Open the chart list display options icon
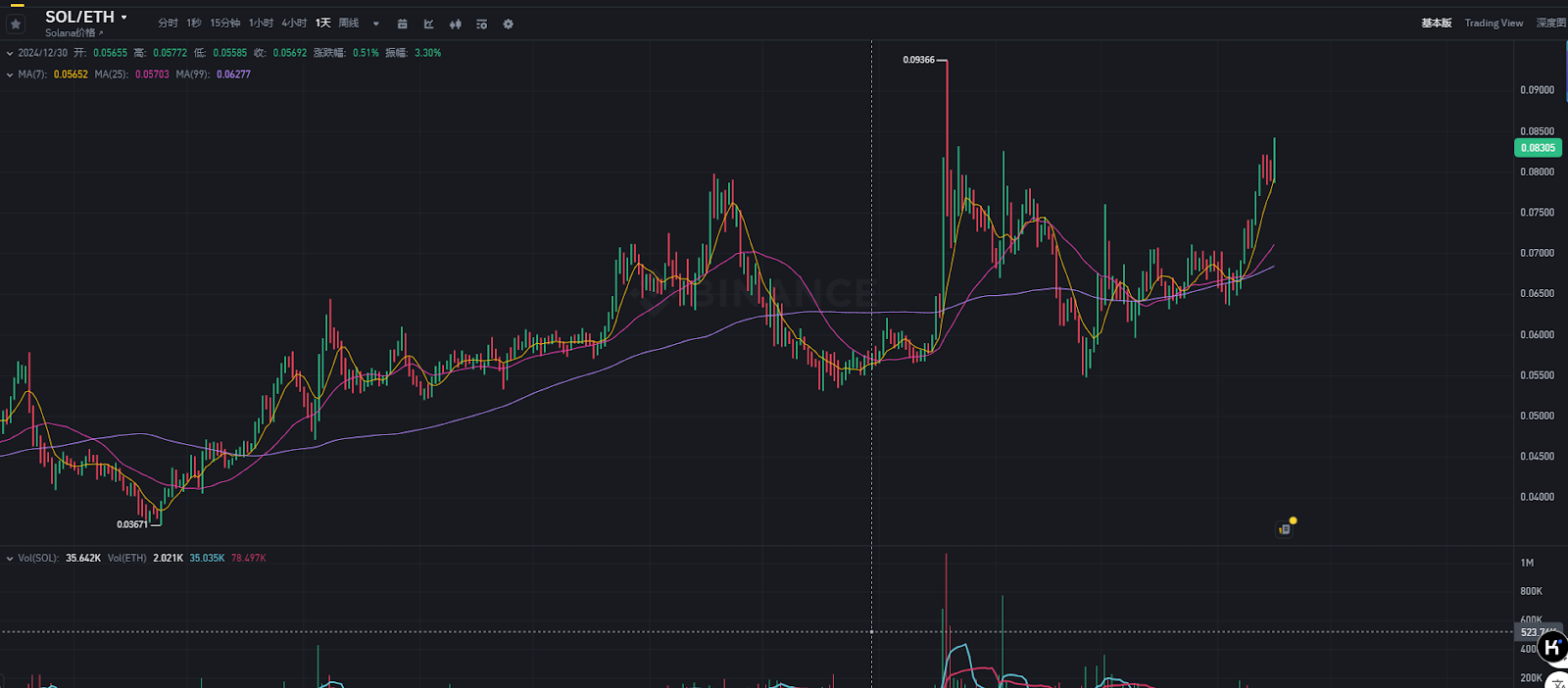 pyautogui.click(x=481, y=25)
